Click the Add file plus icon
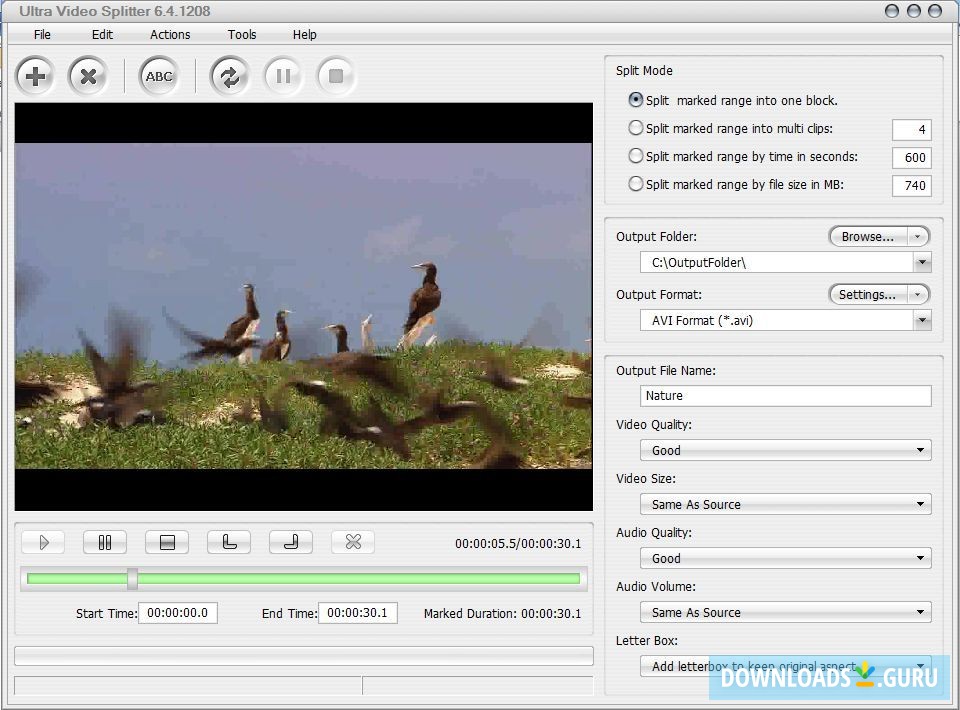The image size is (960, 710). point(36,76)
